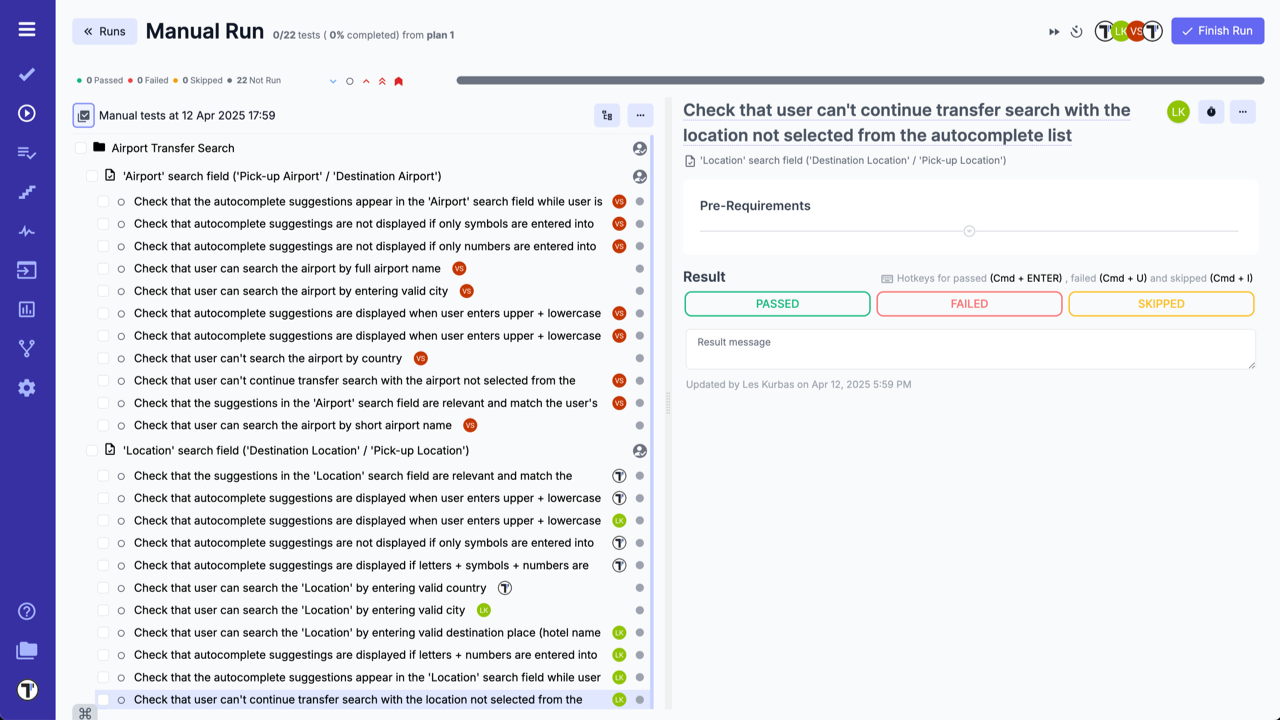Image resolution: width=1280 pixels, height=720 pixels.
Task: Open the hamburger menu at the sidebar top
Action: (26, 27)
